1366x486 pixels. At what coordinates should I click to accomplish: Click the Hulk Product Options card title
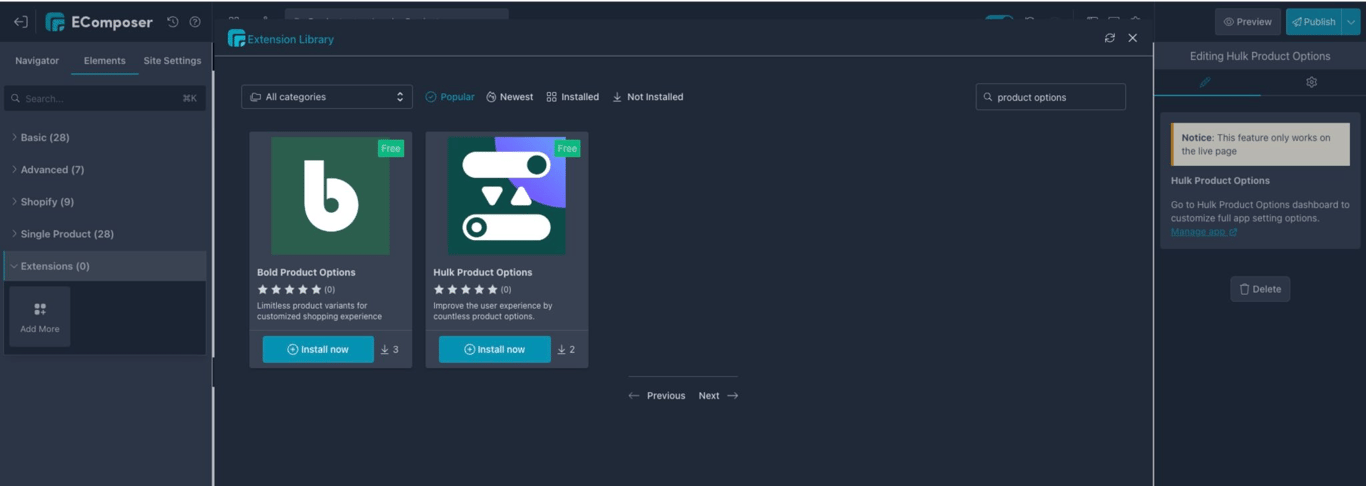[x=483, y=272]
